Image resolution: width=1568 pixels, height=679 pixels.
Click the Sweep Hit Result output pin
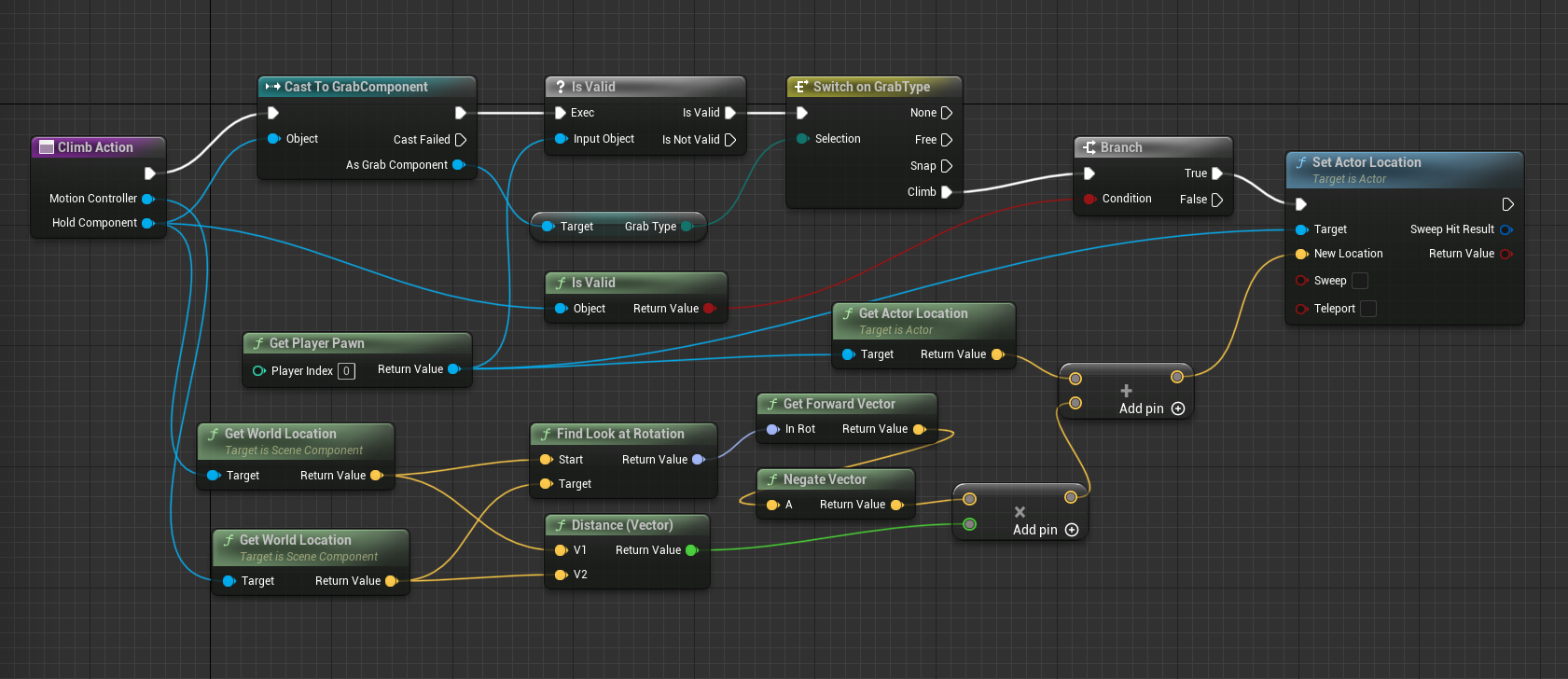coord(1506,229)
